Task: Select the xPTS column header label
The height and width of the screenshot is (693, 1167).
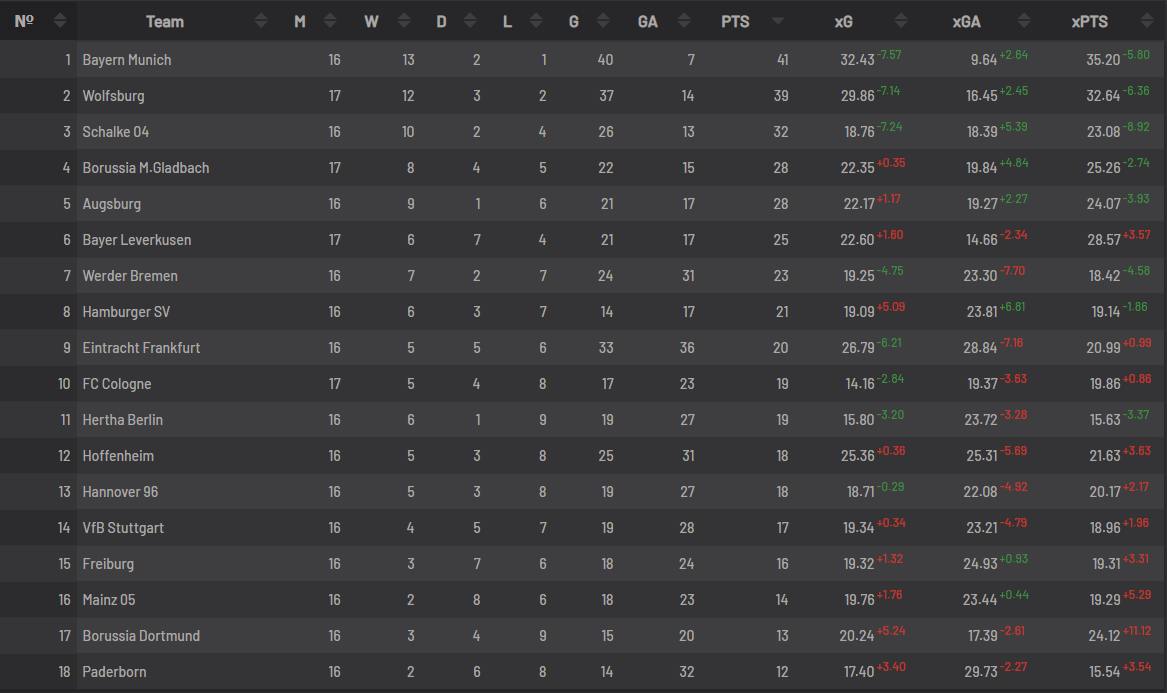Action: coord(1090,22)
